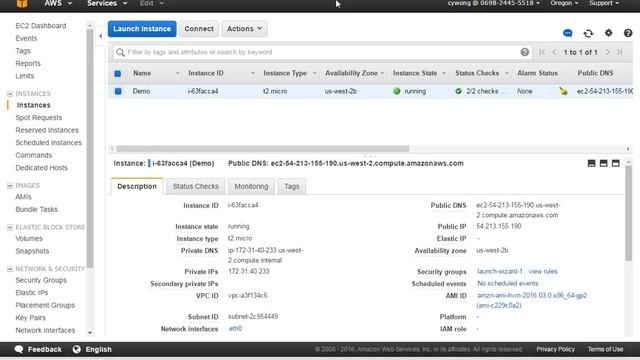640x360 pixels.
Task: Open the help question mark icon
Action: pyautogui.click(x=628, y=33)
